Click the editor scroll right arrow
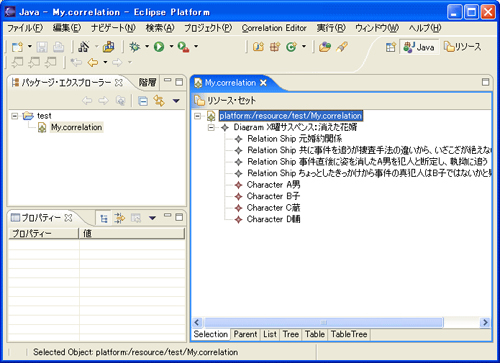 tap(485, 322)
